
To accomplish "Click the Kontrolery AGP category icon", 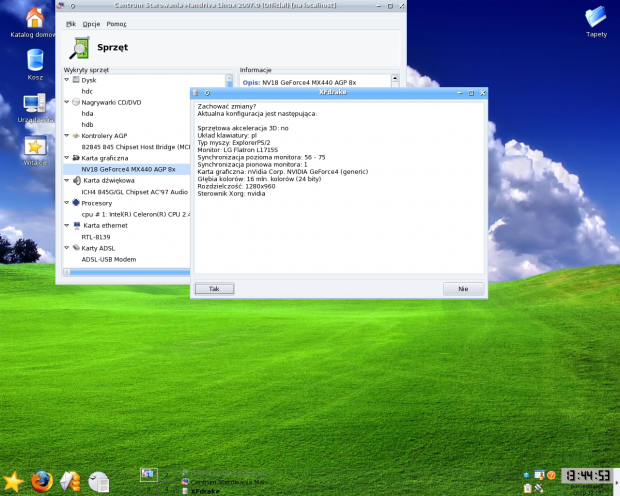I will [x=76, y=136].
